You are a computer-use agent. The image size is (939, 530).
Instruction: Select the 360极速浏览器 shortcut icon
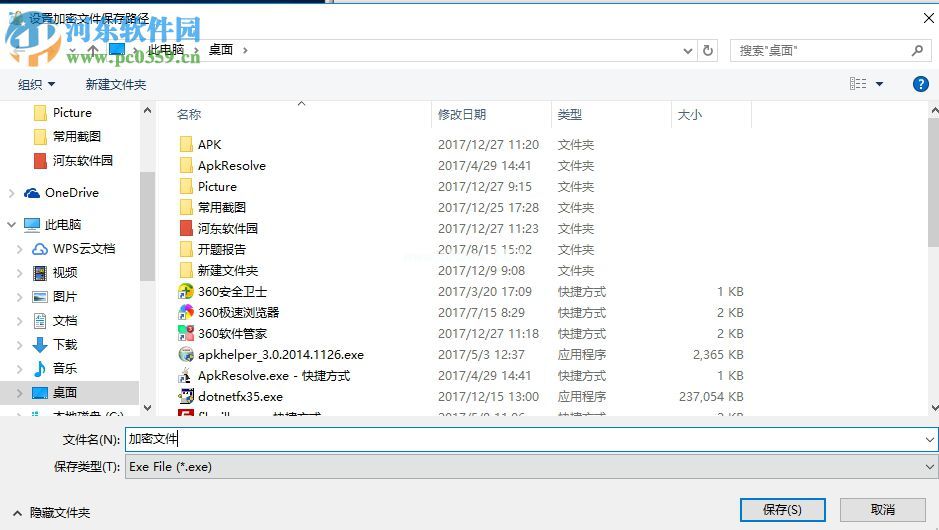point(185,313)
